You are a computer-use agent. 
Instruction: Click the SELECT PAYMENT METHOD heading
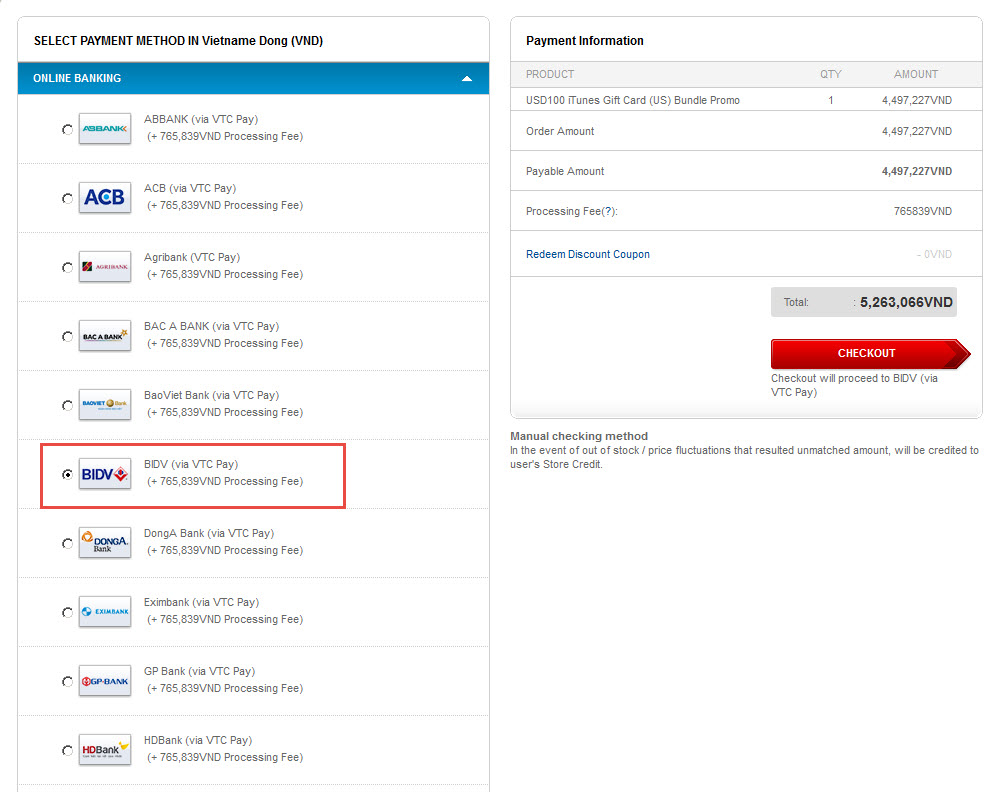[x=178, y=41]
